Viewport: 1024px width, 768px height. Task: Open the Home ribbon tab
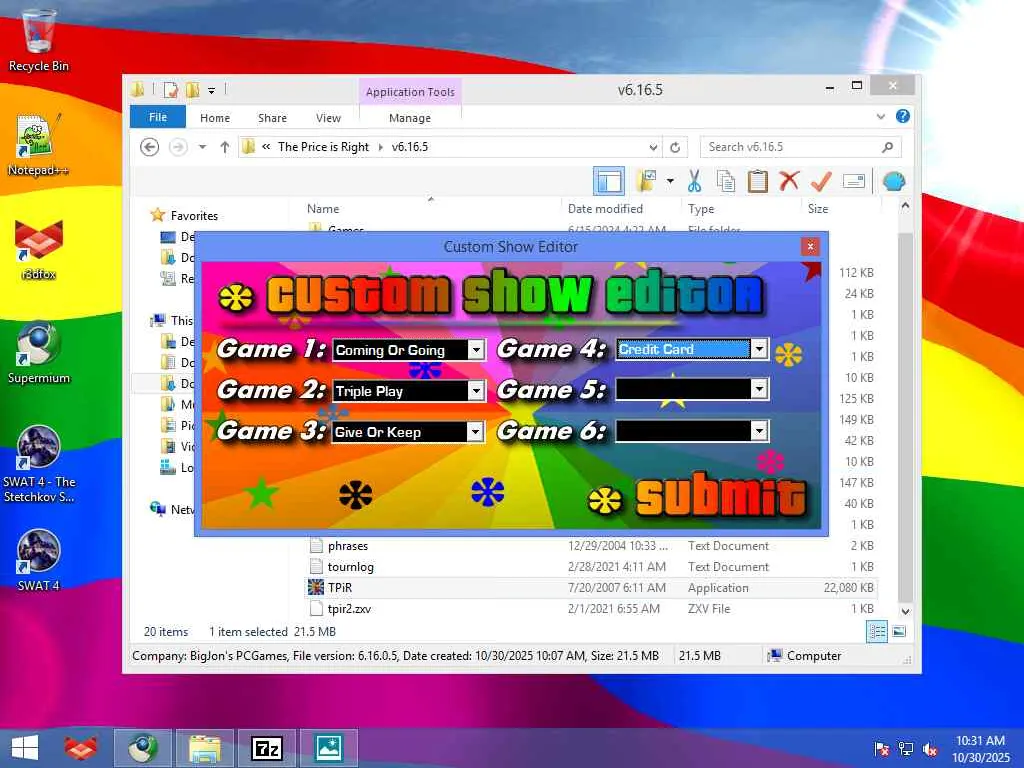point(215,118)
